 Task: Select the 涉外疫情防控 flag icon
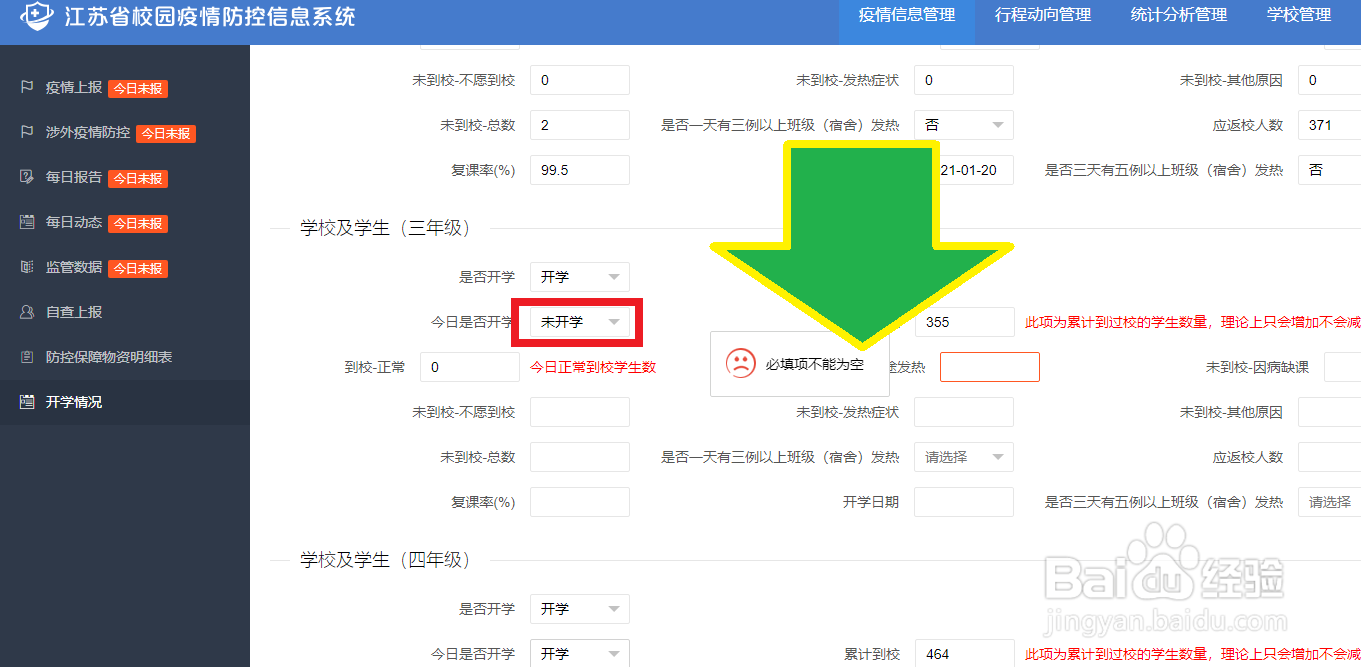pyautogui.click(x=27, y=133)
